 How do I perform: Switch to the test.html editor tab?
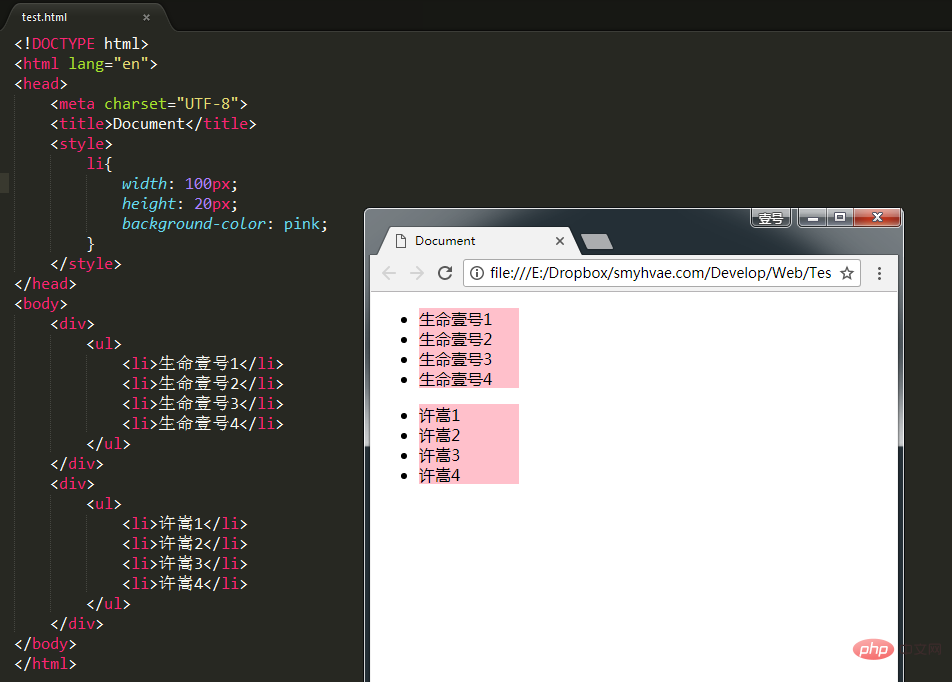point(44,18)
